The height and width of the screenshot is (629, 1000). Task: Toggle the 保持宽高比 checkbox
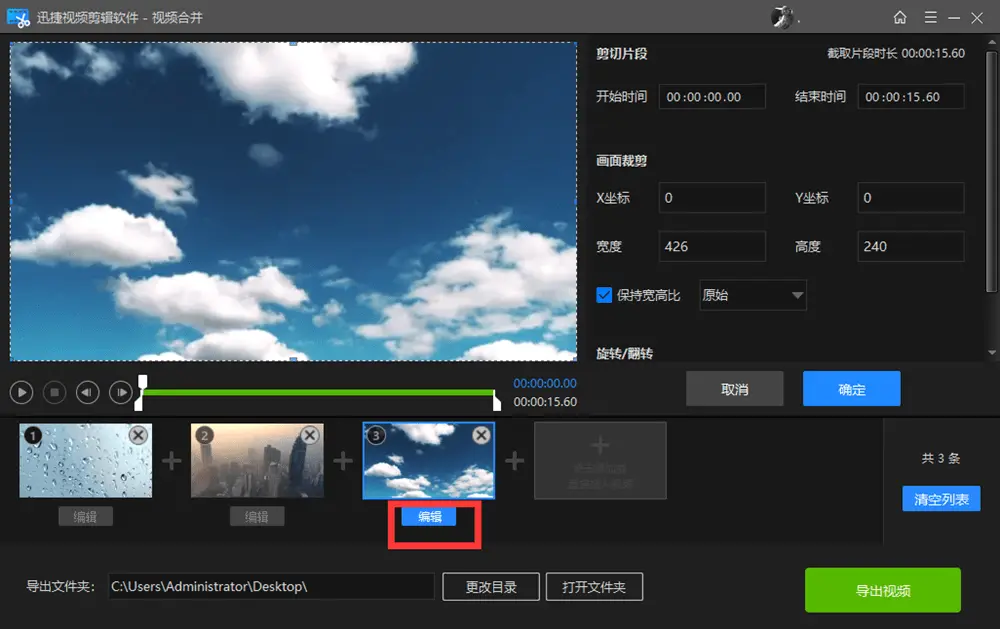coord(604,295)
